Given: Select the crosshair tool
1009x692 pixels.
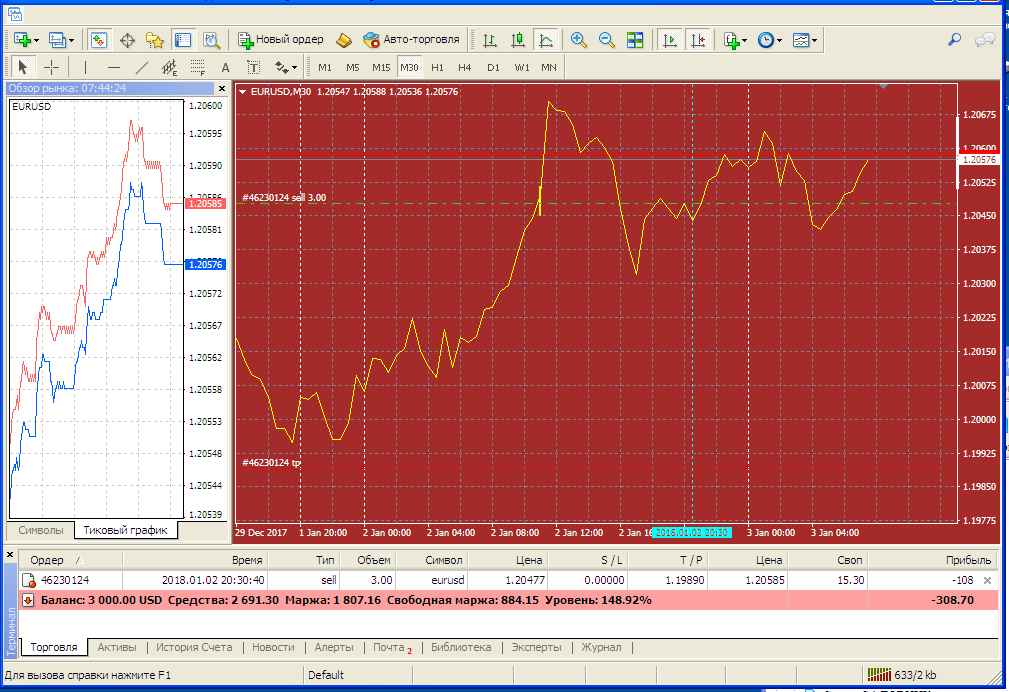Looking at the screenshot, I should (x=51, y=67).
